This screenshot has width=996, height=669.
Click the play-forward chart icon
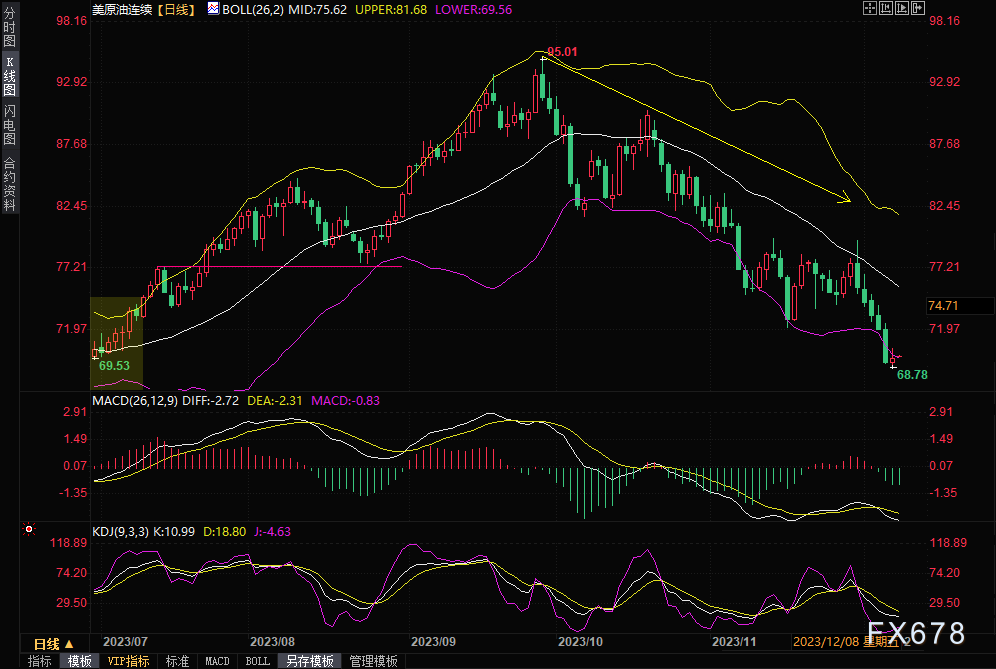tap(903, 8)
